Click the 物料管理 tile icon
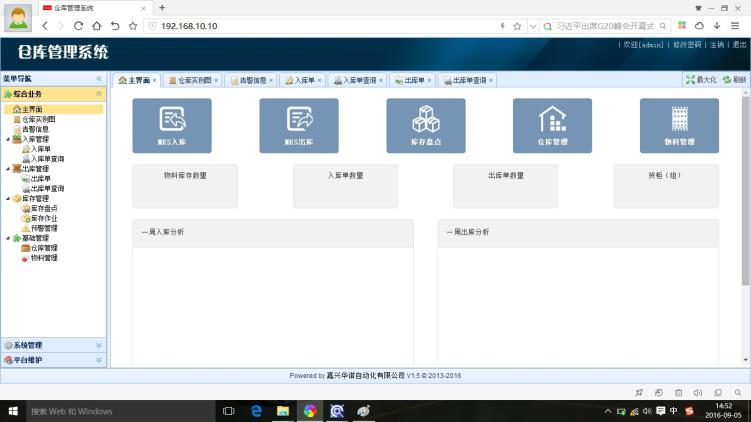Viewport: 751px width, 422px height. pyautogui.click(x=680, y=125)
